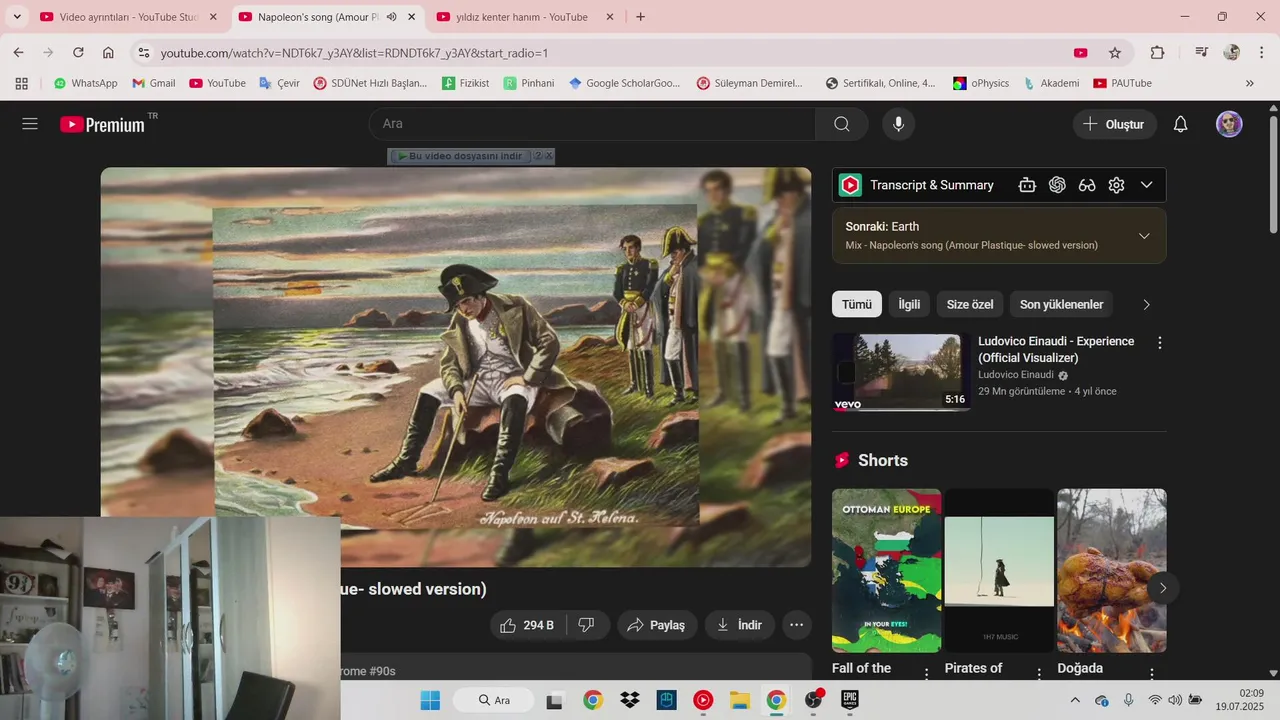Open the Ottoman Europe short thumbnail
Viewport: 1280px width, 720px height.
(x=886, y=570)
